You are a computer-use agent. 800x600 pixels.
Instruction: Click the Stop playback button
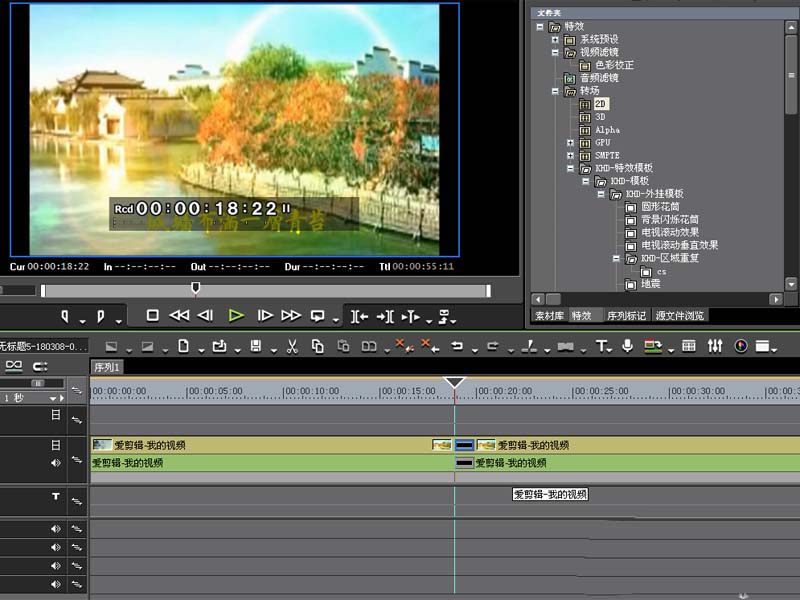[x=152, y=316]
